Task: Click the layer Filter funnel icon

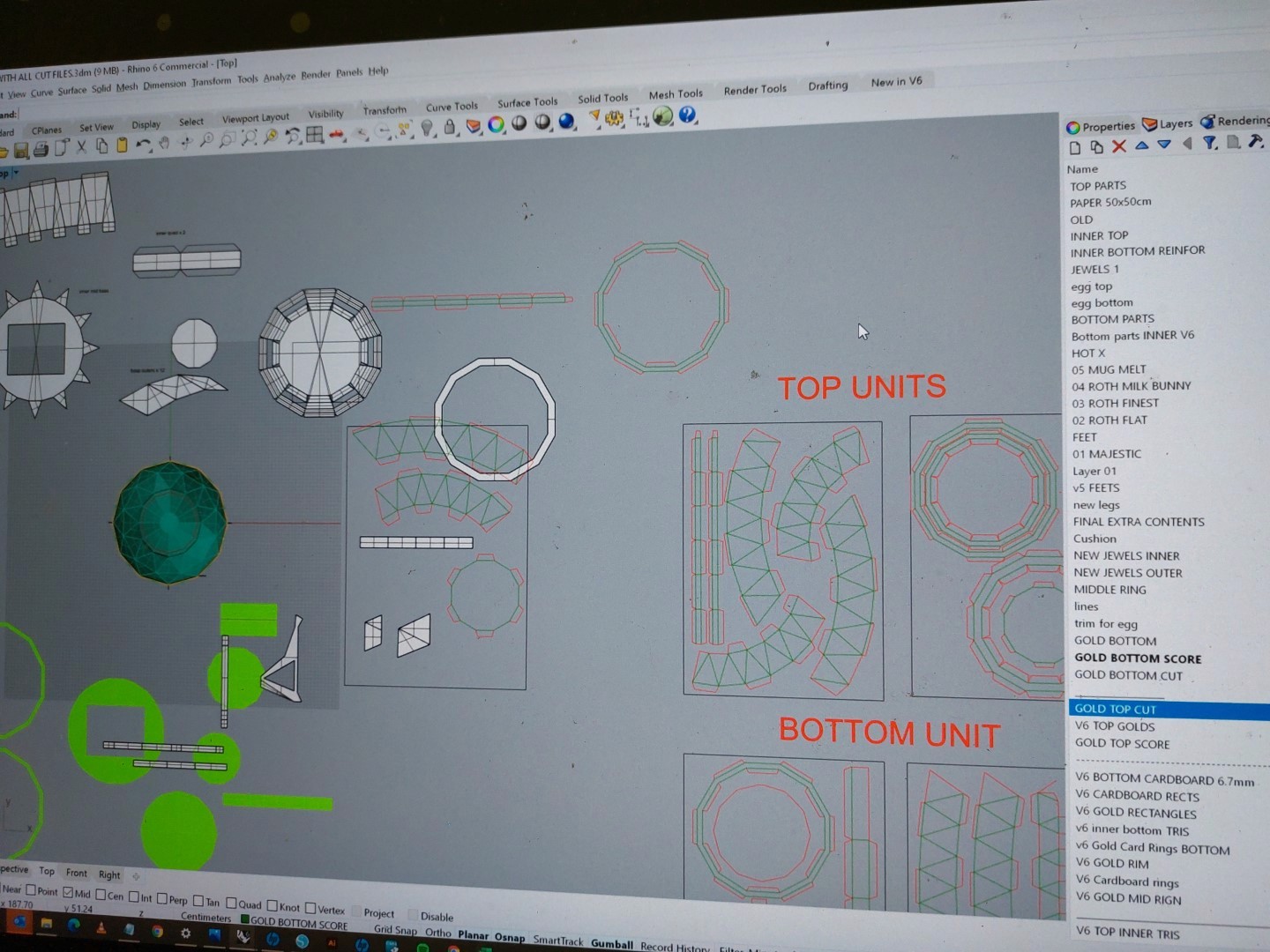Action: [1210, 143]
